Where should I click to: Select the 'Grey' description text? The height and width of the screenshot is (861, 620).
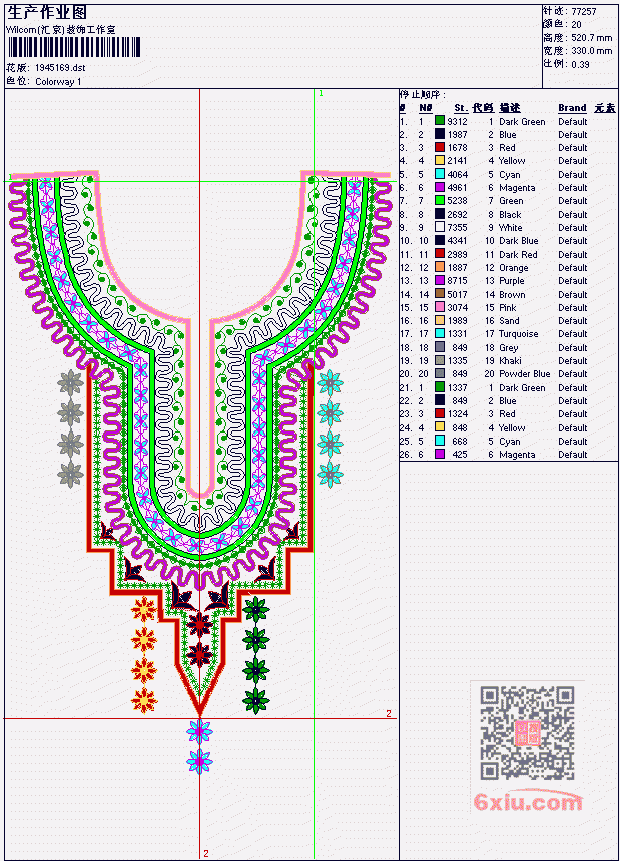pyautogui.click(x=509, y=348)
